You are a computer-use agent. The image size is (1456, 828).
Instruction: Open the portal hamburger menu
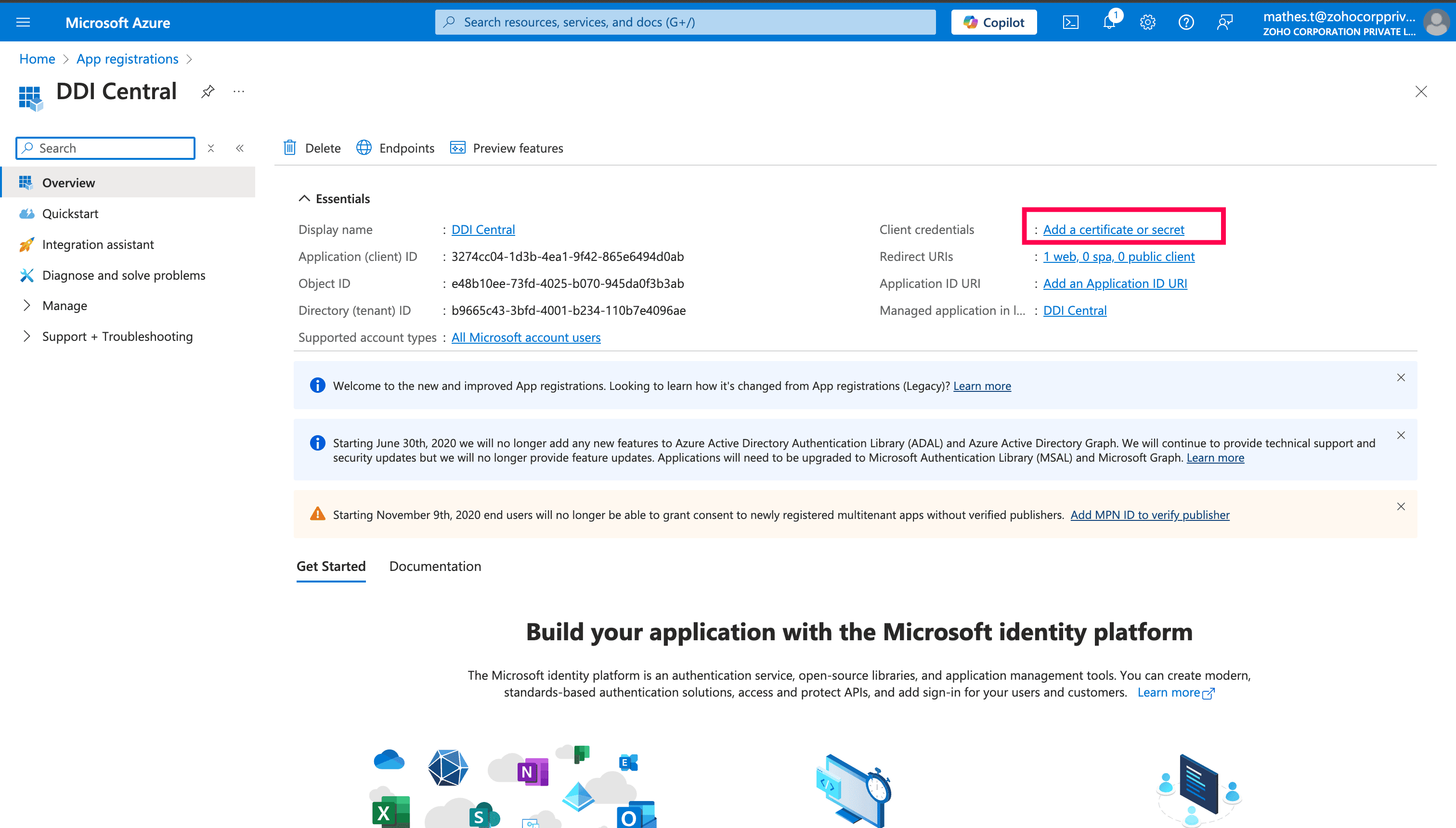click(23, 22)
